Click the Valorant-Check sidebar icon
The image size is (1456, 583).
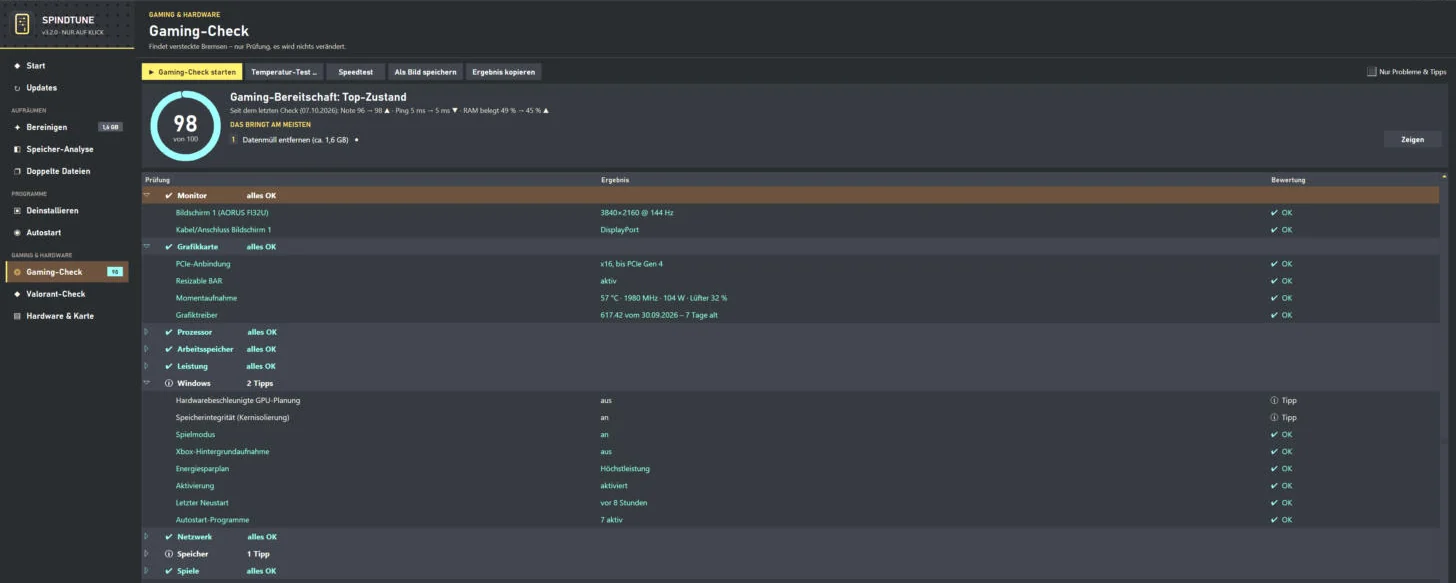[17, 294]
